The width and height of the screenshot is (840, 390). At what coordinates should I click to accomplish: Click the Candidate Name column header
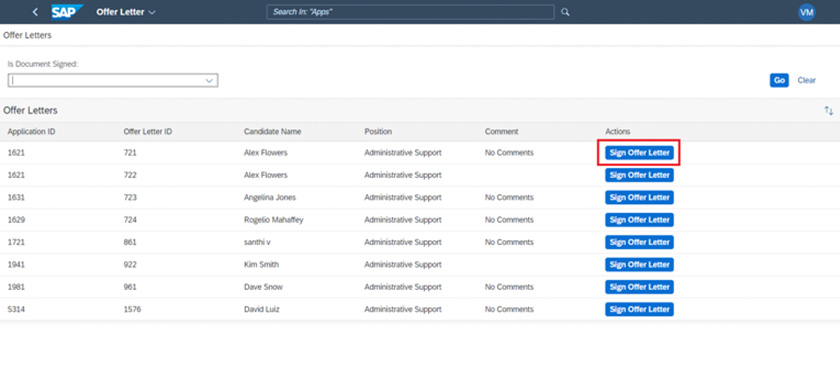click(x=272, y=131)
